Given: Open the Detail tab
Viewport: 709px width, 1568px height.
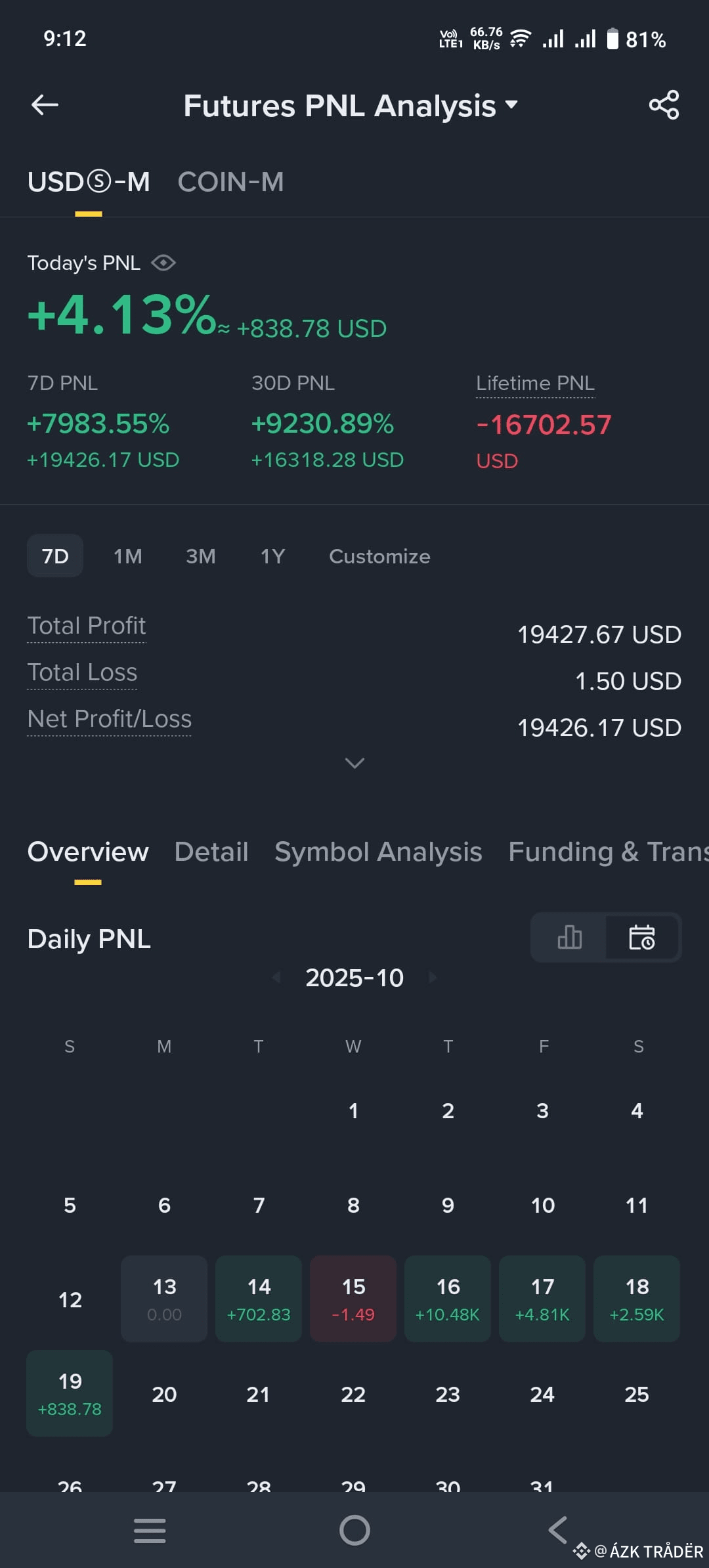Looking at the screenshot, I should click(x=211, y=852).
